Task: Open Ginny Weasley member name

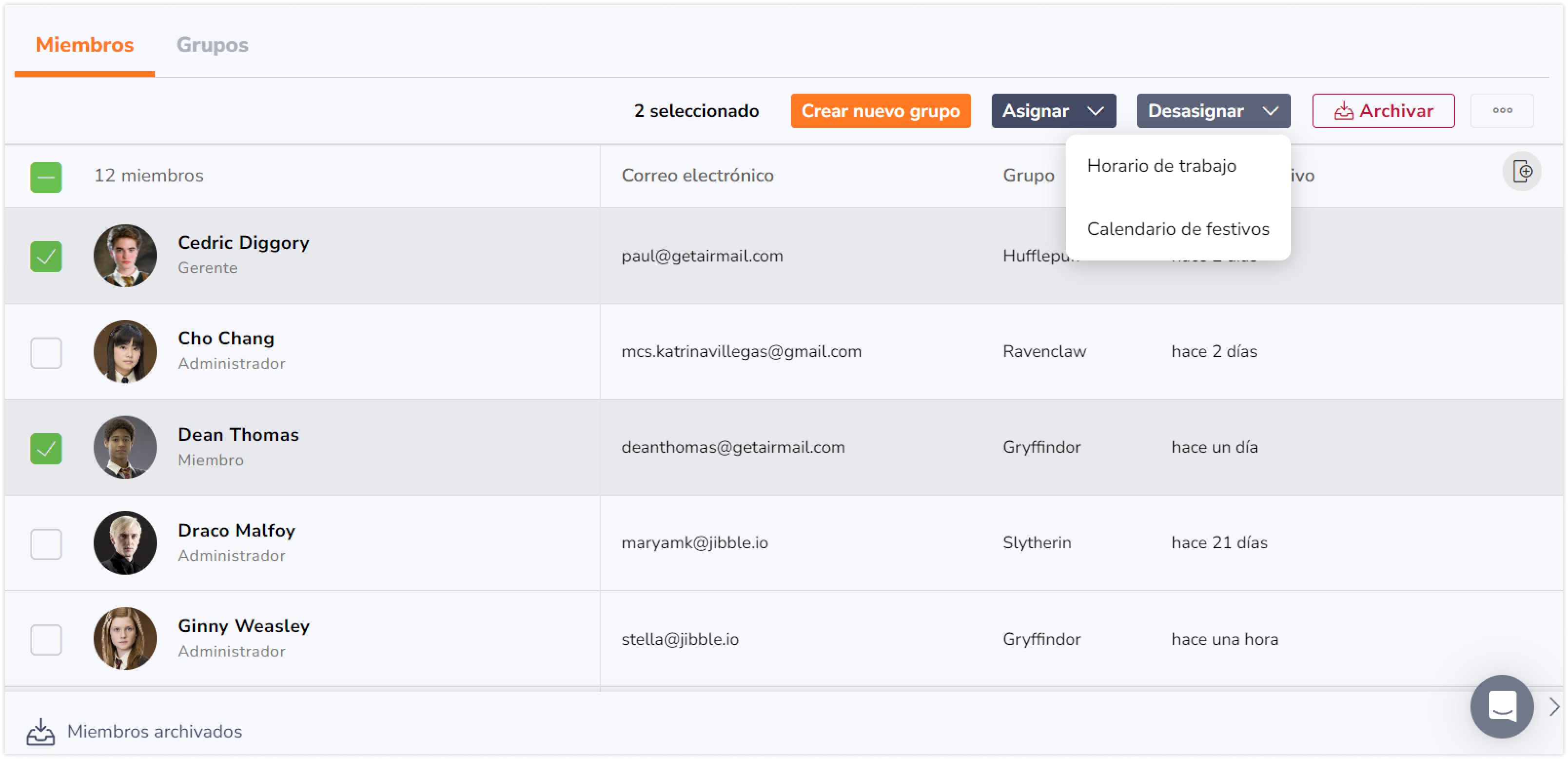Action: point(243,626)
